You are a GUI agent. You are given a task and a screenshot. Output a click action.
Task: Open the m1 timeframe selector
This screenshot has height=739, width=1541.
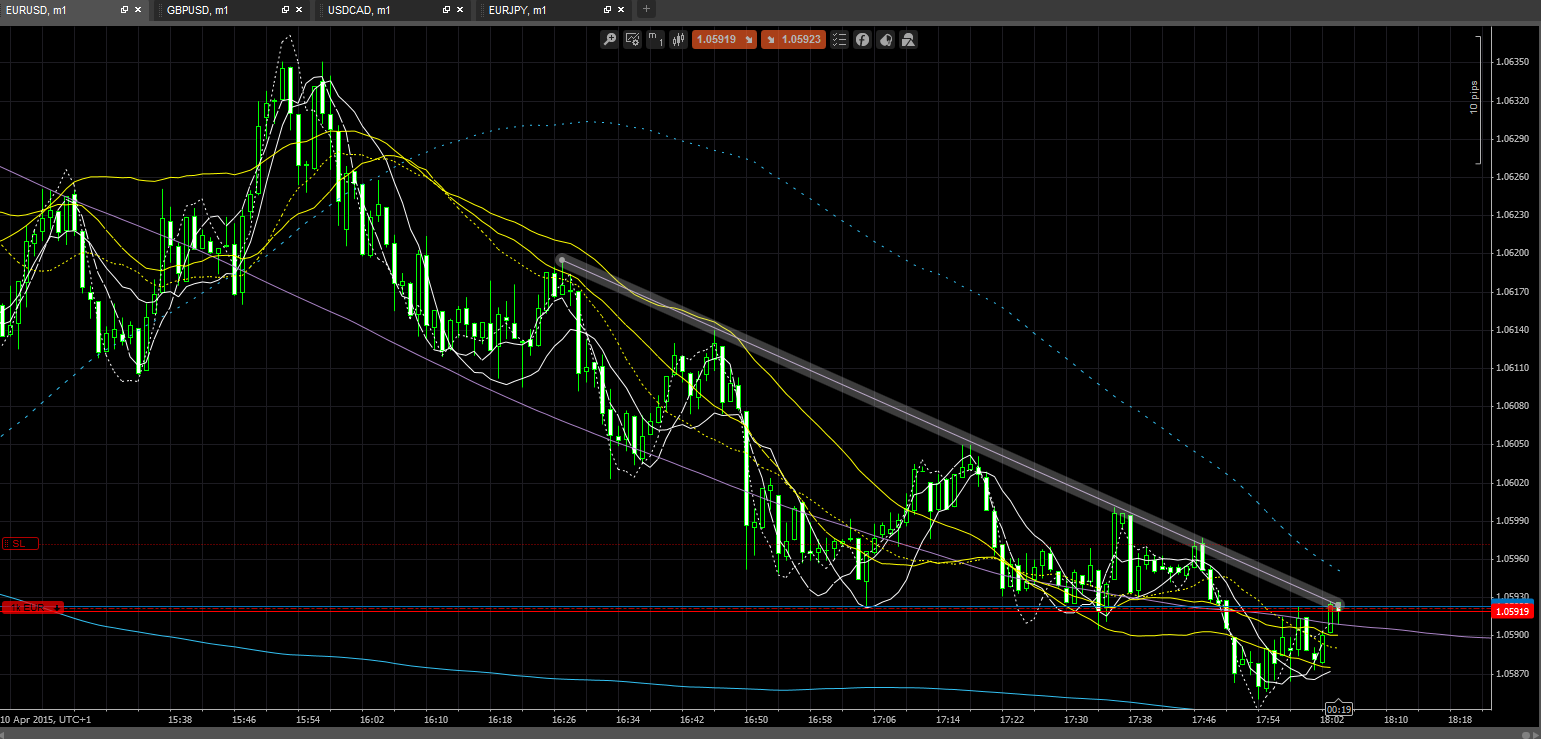(x=655, y=40)
